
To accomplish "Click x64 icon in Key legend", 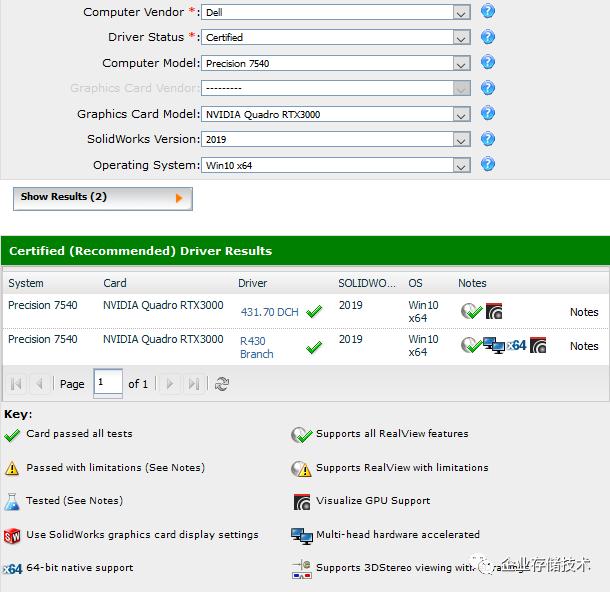I will 12,569.
